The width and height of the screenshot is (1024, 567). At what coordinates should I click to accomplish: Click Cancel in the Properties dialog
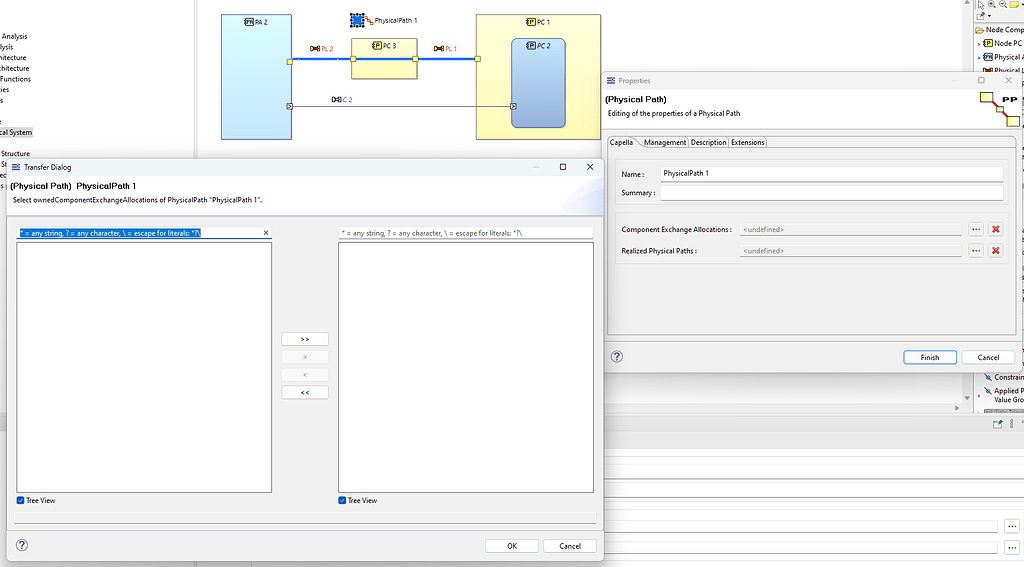pos(988,357)
